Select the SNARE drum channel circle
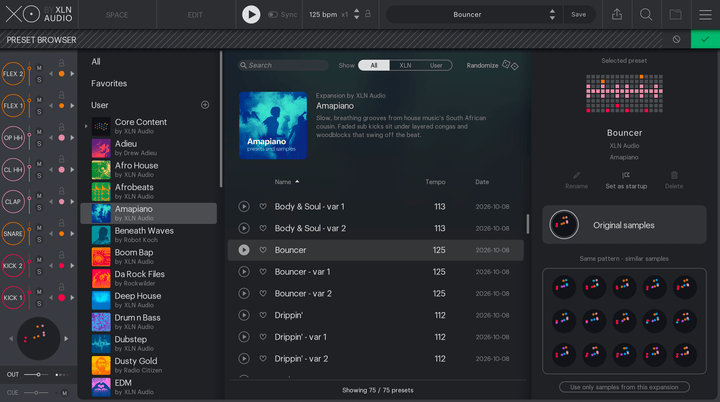The image size is (720, 402). 13,233
